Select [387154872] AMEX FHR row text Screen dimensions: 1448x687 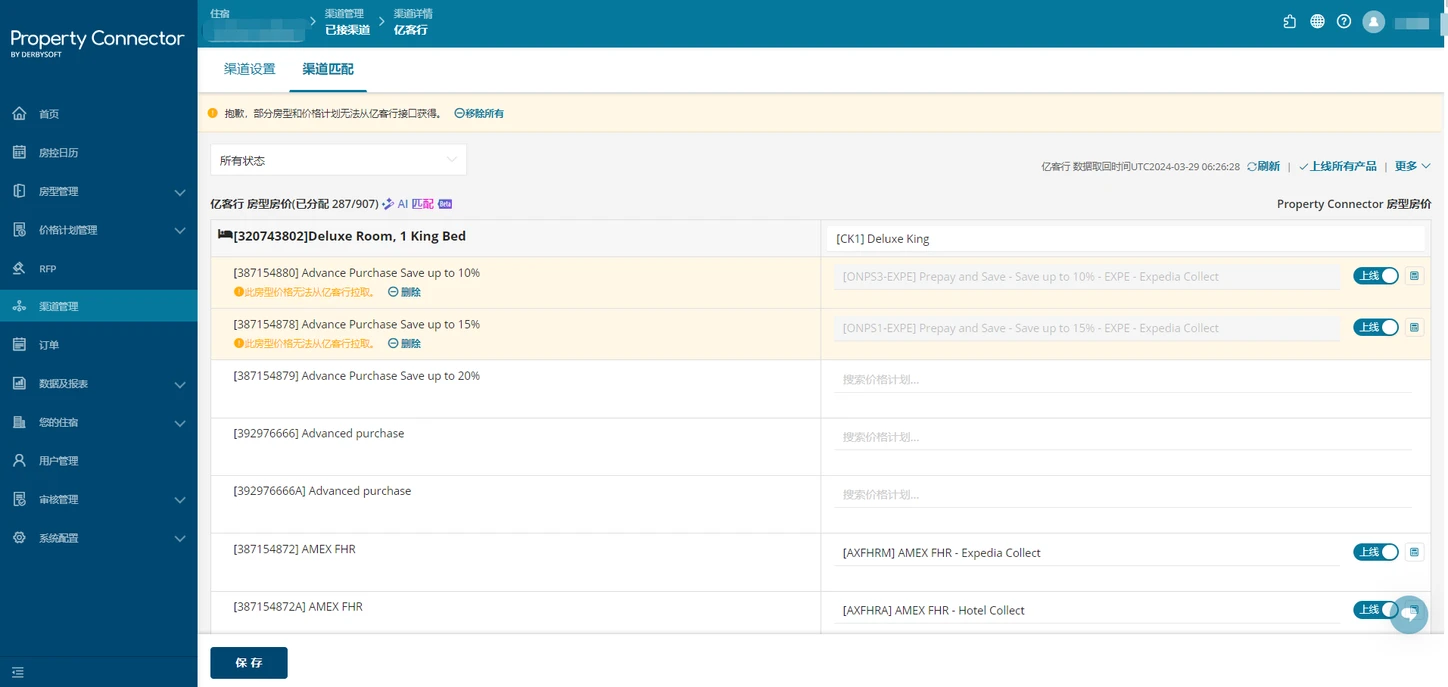tap(294, 549)
